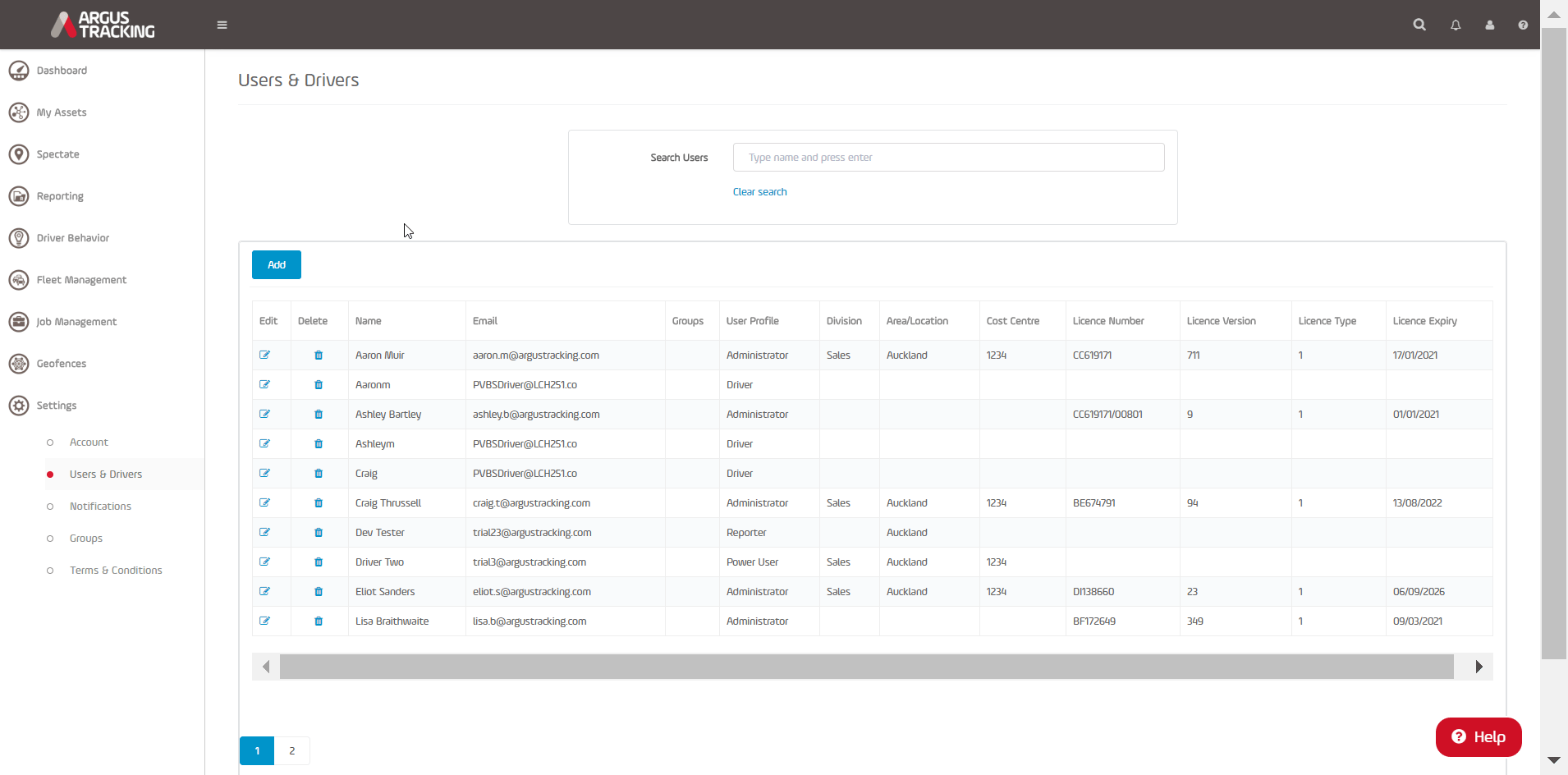Select Notifications under Settings

100,507
